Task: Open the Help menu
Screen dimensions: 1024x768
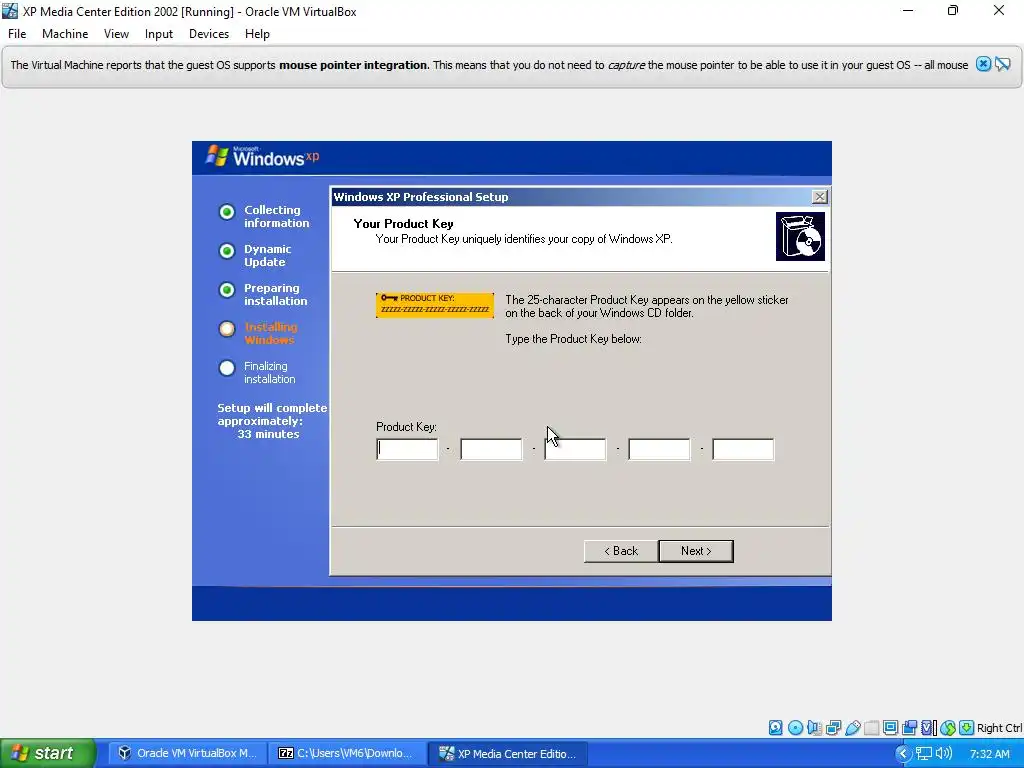Action: pyautogui.click(x=257, y=34)
